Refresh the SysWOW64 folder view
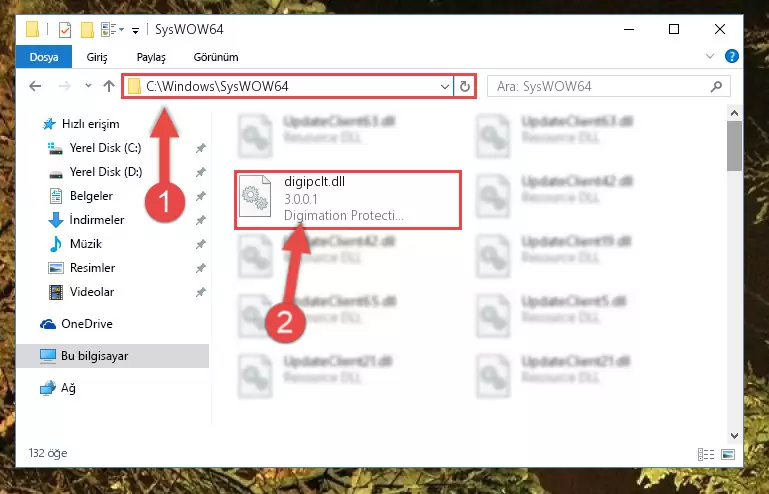 coord(464,87)
